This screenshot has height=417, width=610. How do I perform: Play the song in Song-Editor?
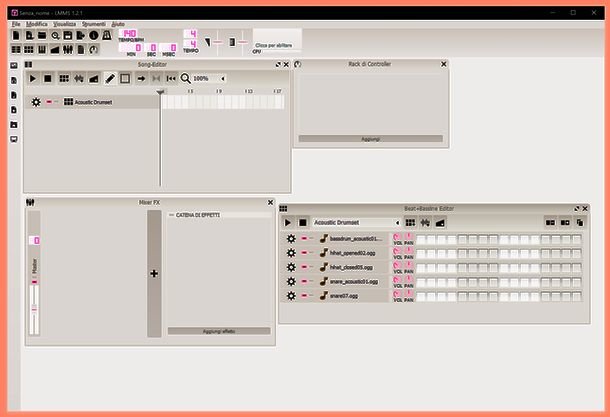33,79
